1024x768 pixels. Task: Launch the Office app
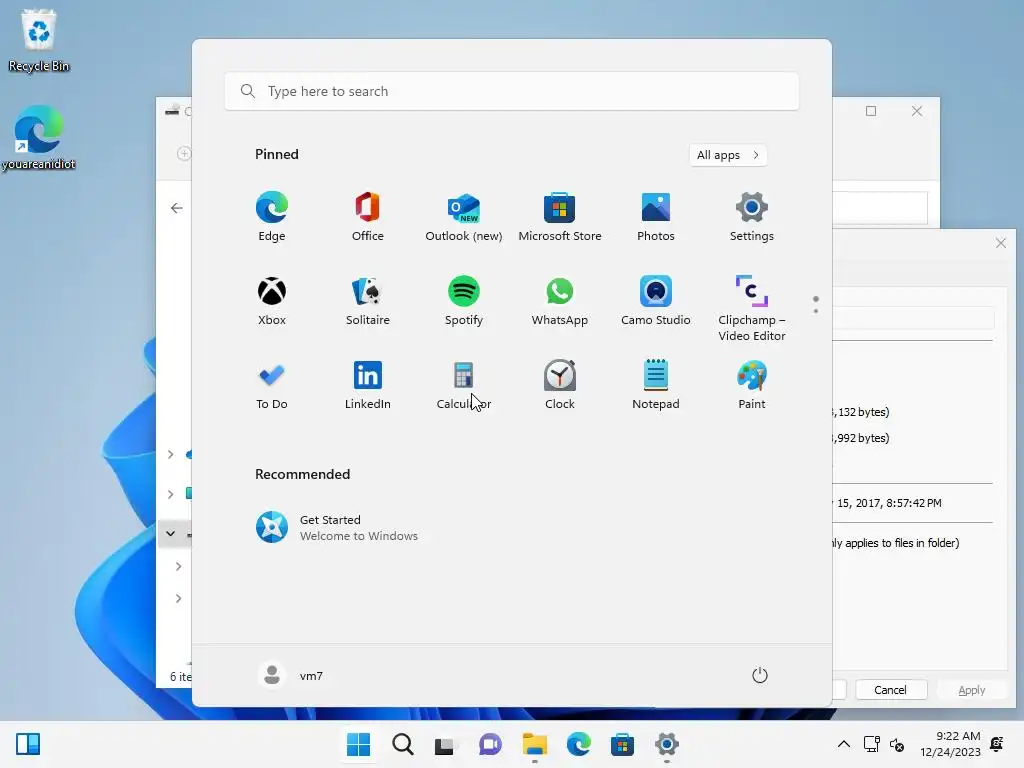368,217
